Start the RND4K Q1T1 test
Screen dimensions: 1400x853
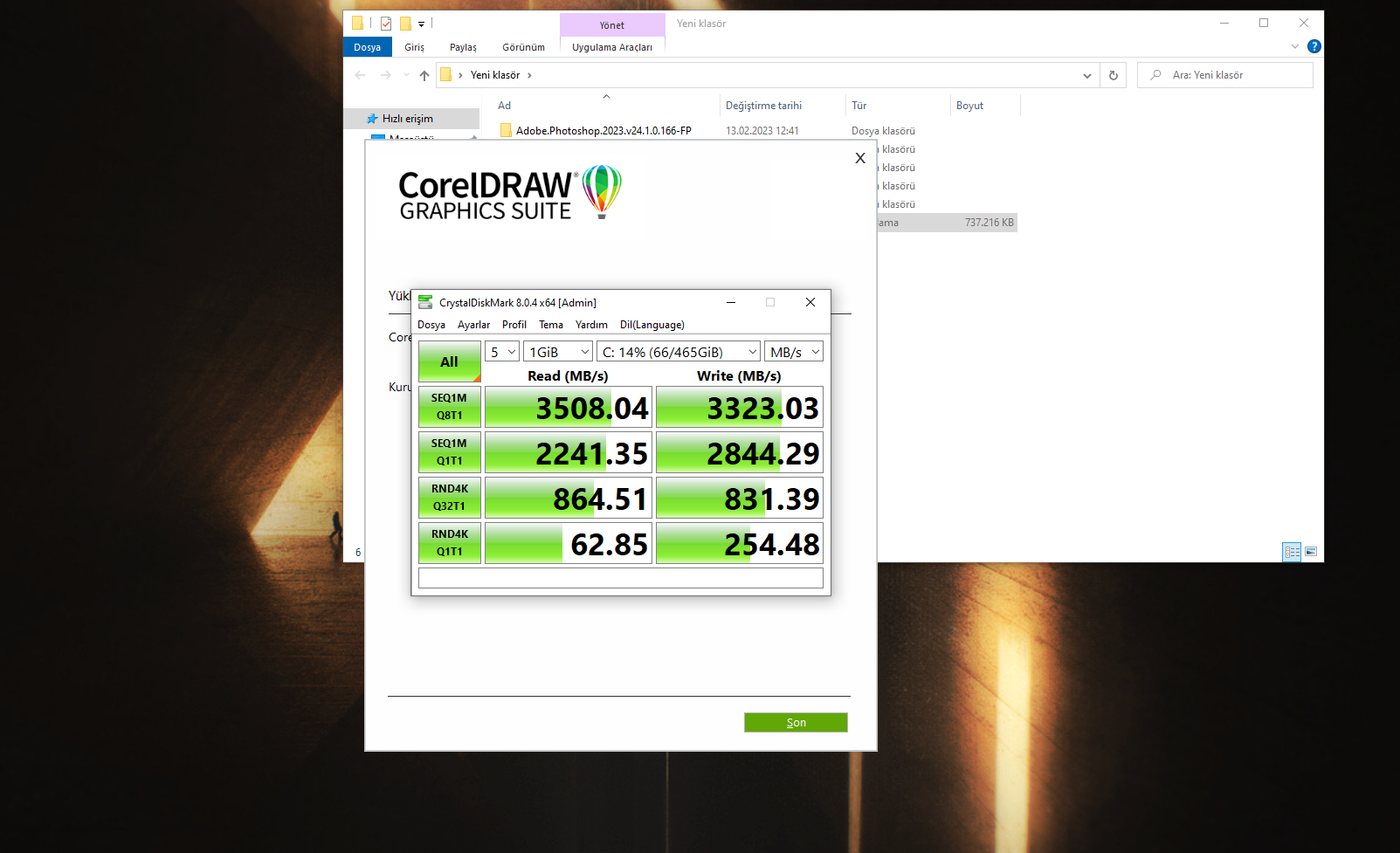click(x=450, y=543)
